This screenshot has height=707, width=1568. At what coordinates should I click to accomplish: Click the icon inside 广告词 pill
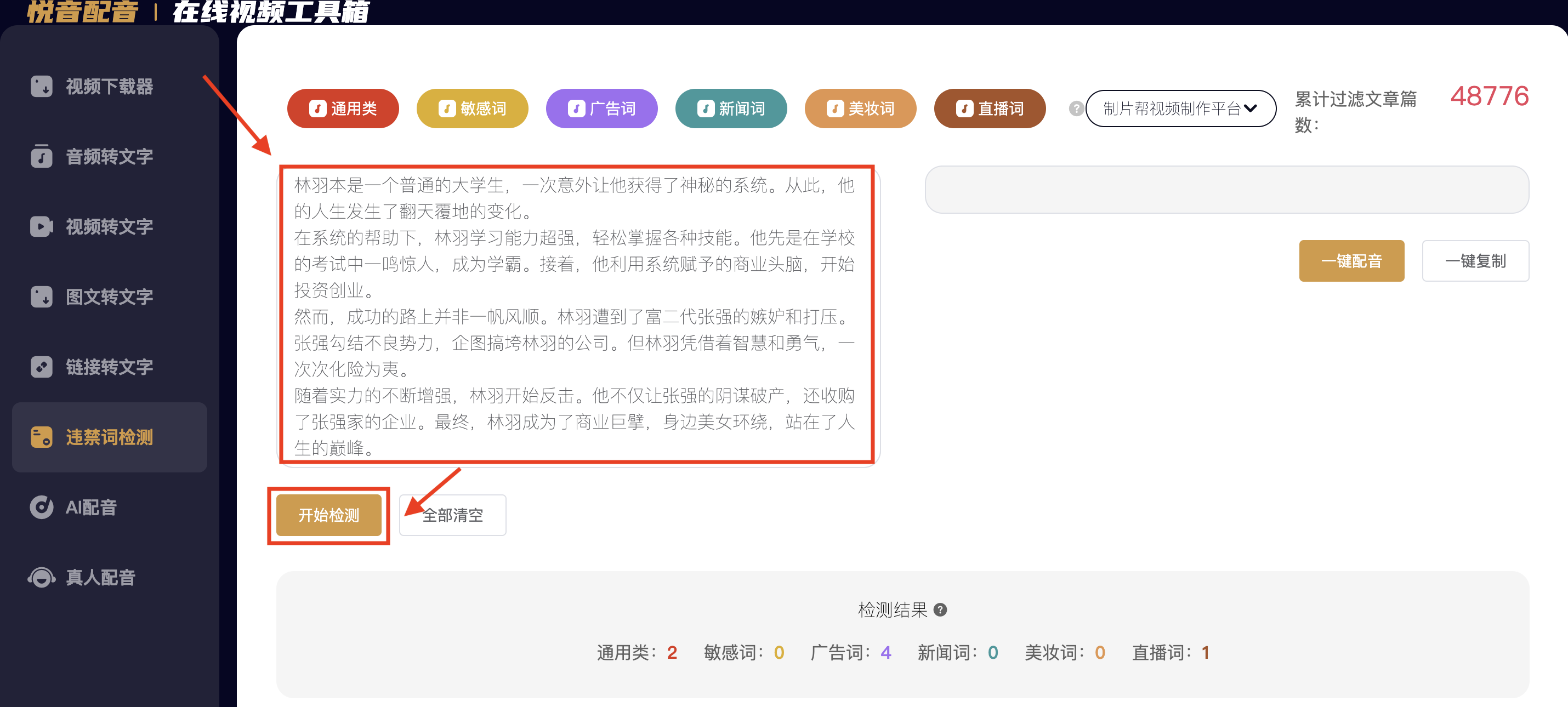coord(576,109)
